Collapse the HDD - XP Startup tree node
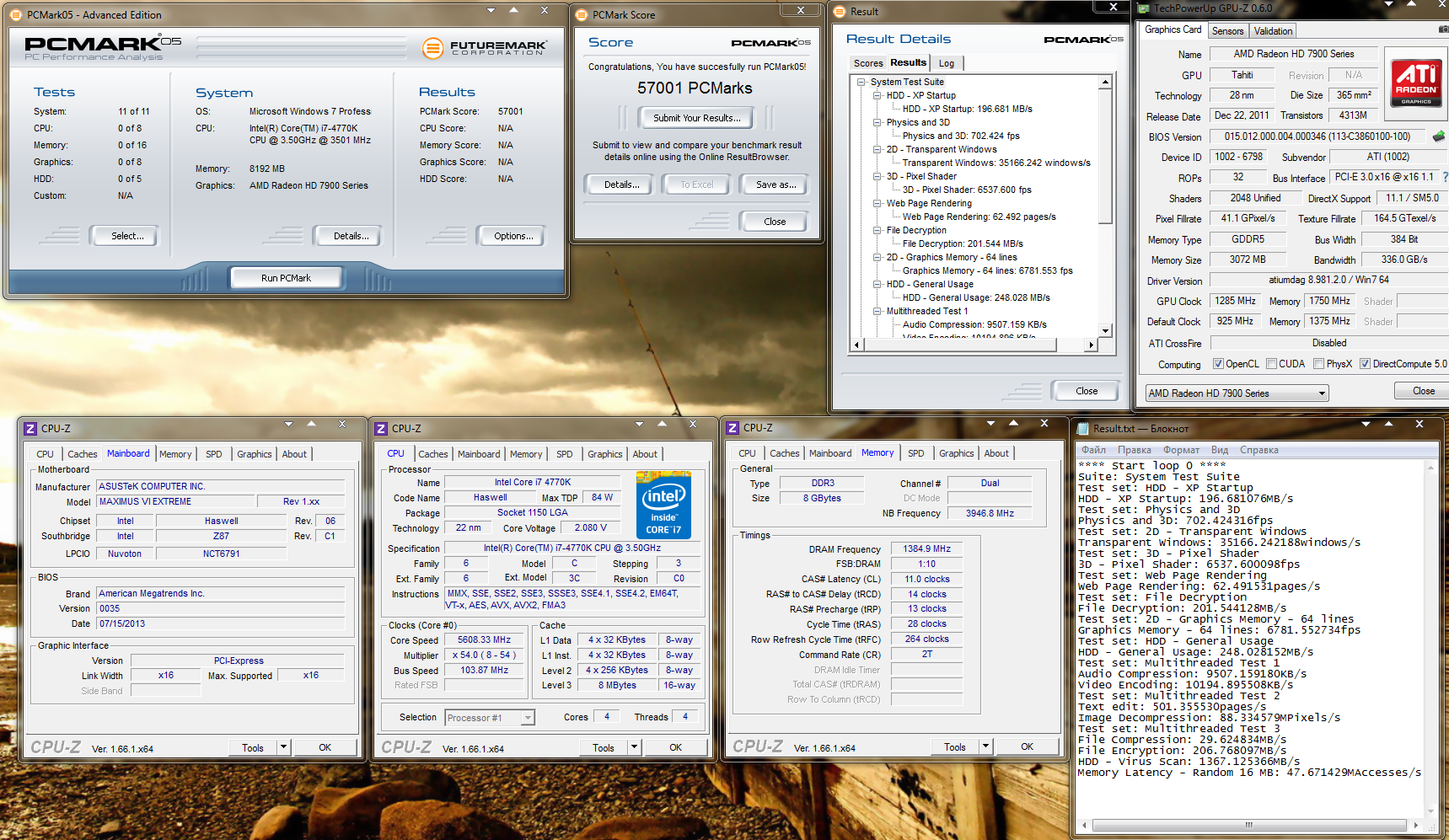1449x840 pixels. point(877,95)
